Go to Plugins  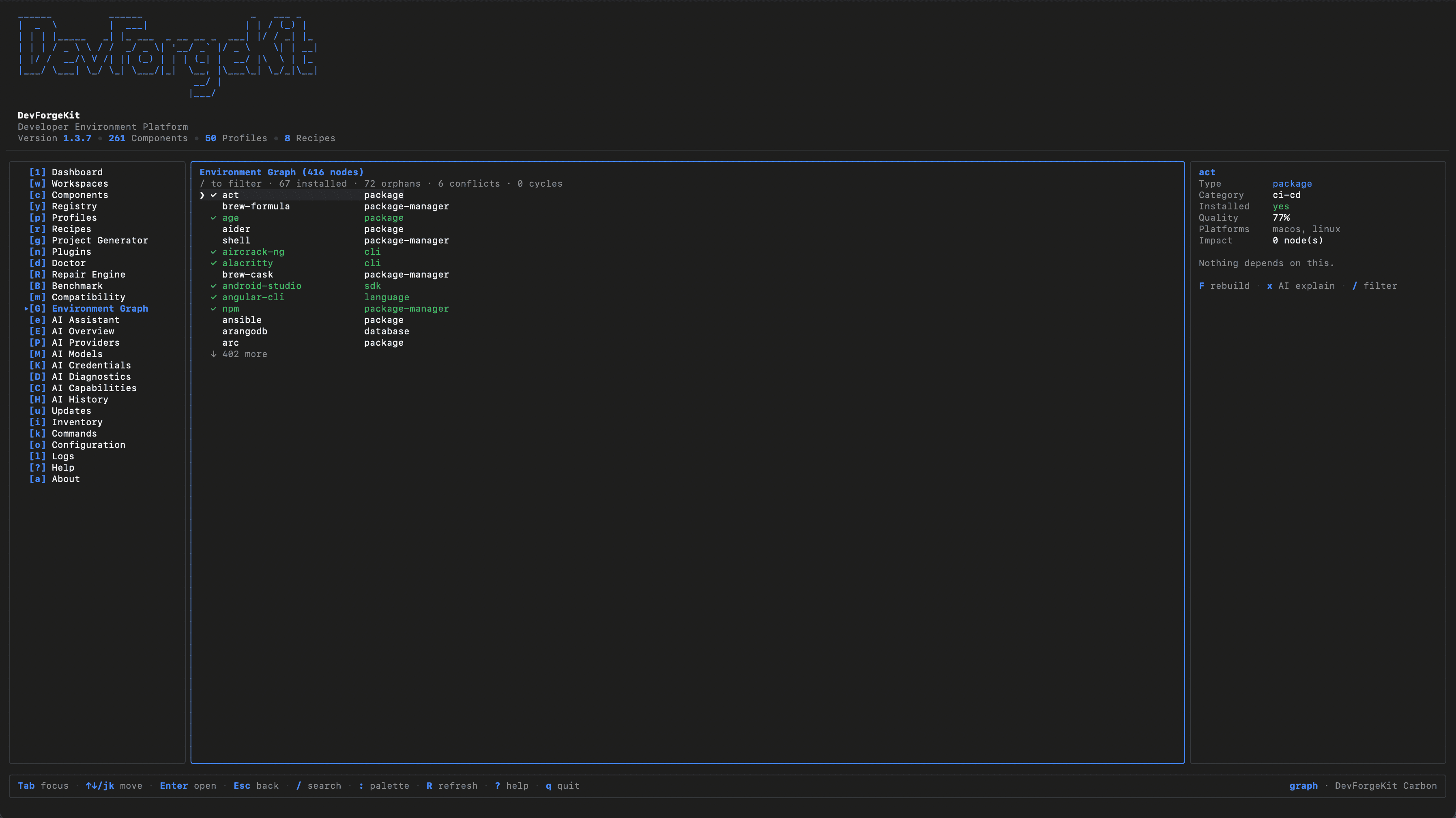coord(60,252)
